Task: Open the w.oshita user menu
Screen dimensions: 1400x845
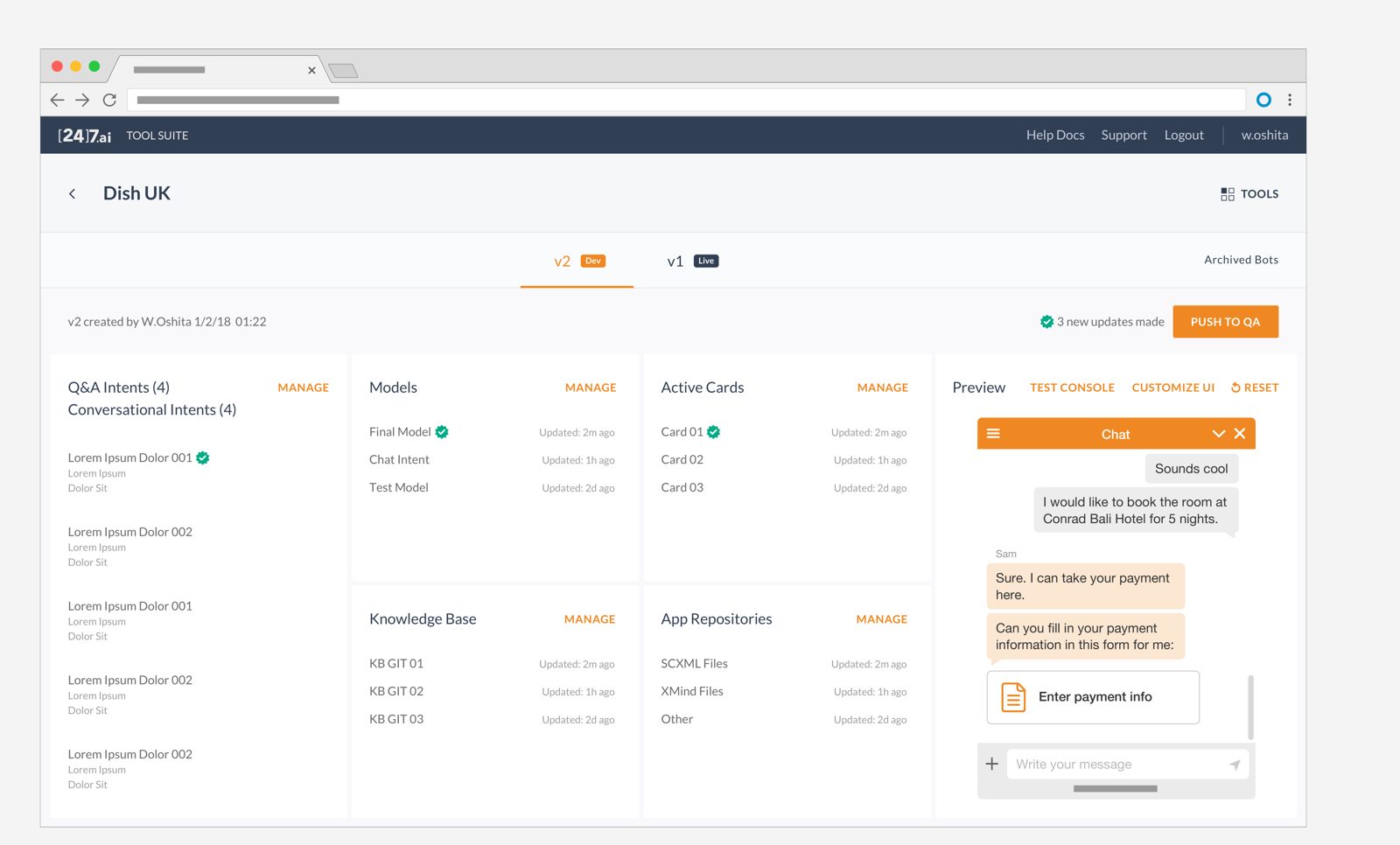Action: click(x=1264, y=136)
